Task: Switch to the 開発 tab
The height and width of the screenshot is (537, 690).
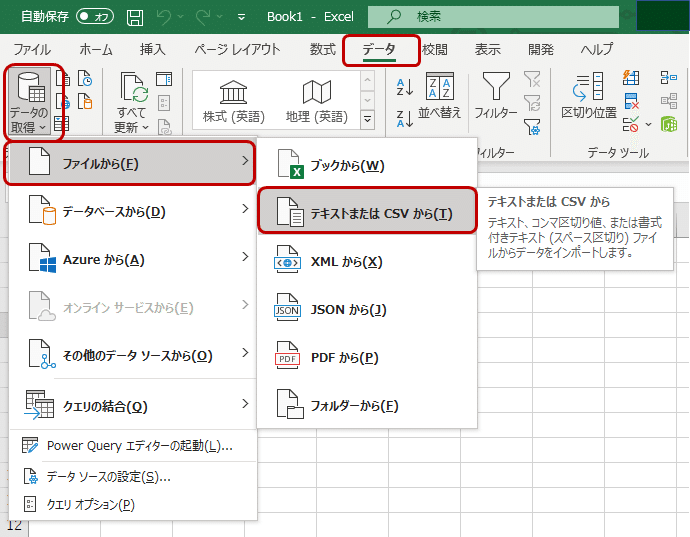Action: coord(540,49)
